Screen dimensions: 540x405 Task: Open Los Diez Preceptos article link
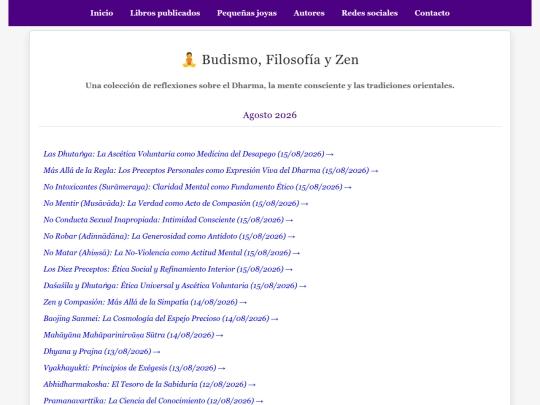(168, 269)
